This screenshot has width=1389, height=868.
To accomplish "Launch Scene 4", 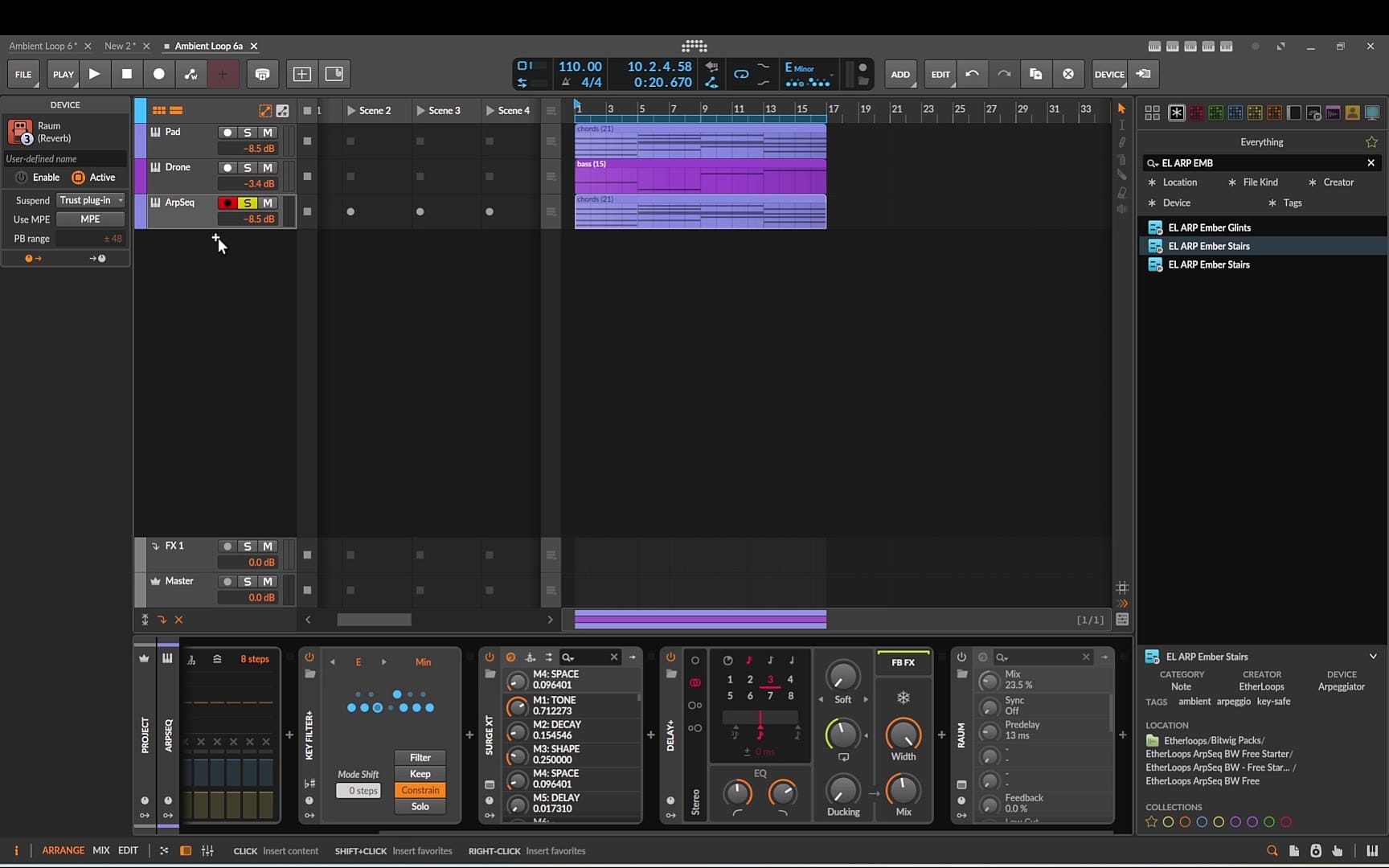I will (490, 111).
